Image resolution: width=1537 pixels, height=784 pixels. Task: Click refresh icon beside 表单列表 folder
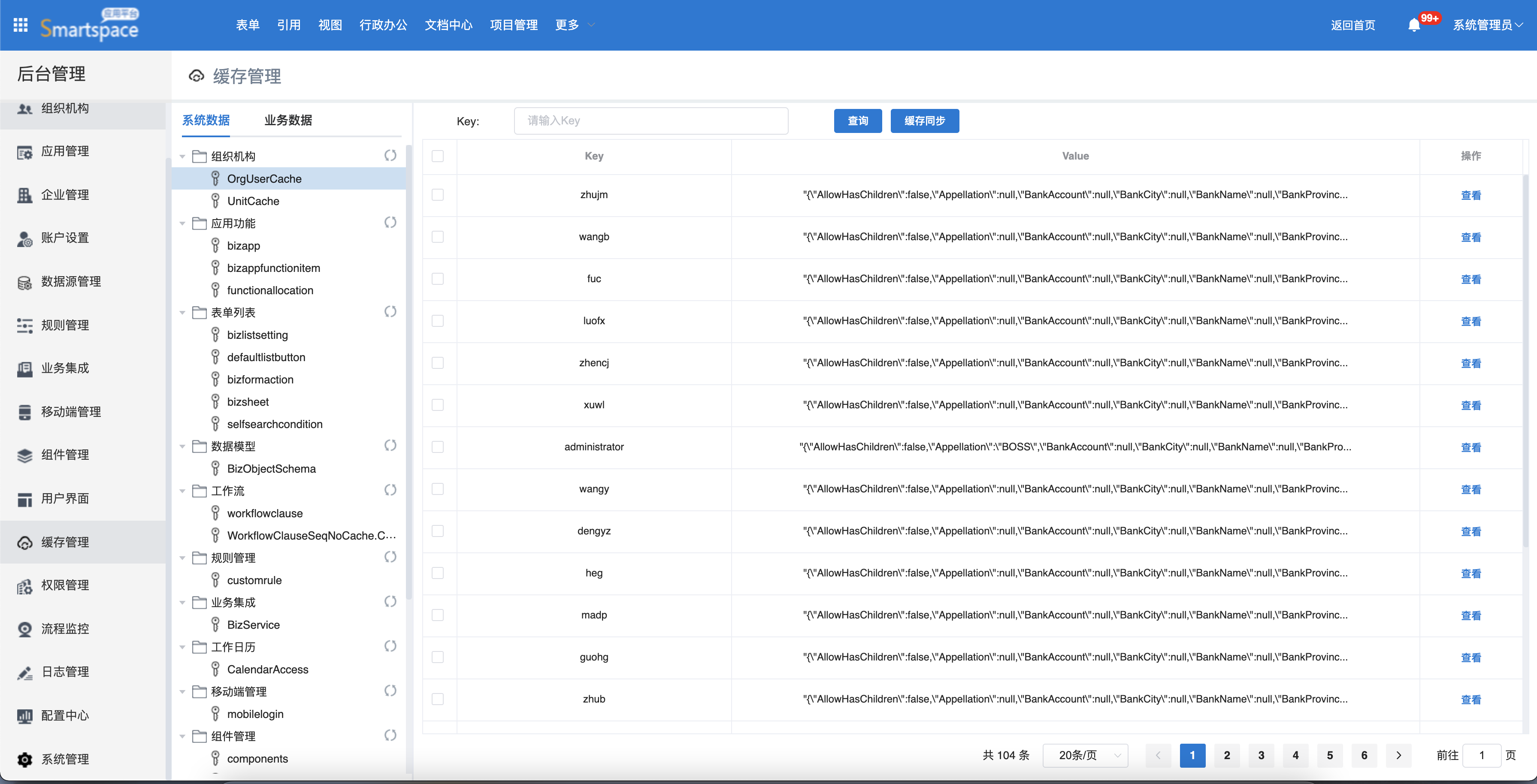coord(390,311)
